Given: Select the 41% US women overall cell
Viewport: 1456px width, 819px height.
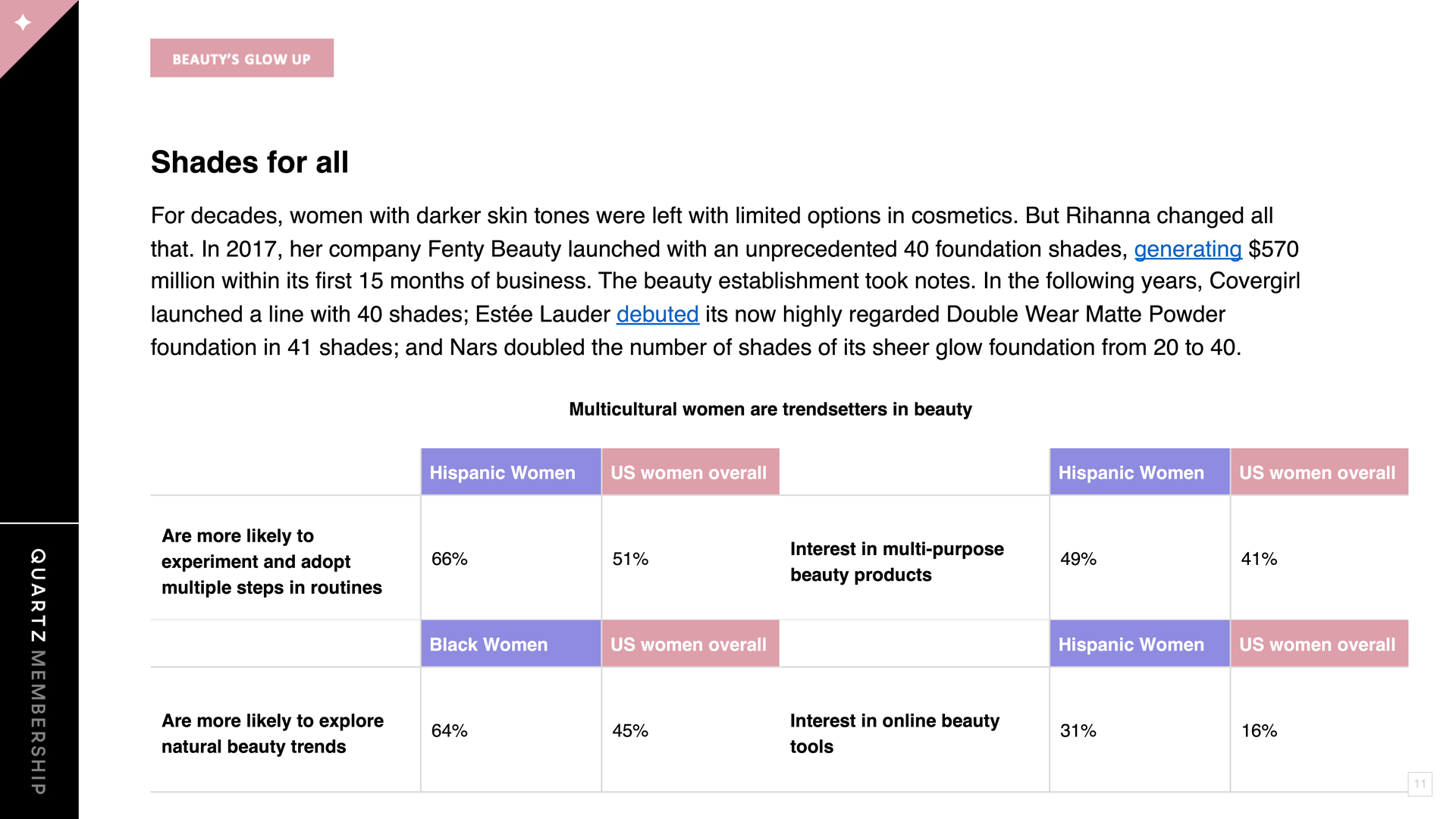Looking at the screenshot, I should 1319,559.
